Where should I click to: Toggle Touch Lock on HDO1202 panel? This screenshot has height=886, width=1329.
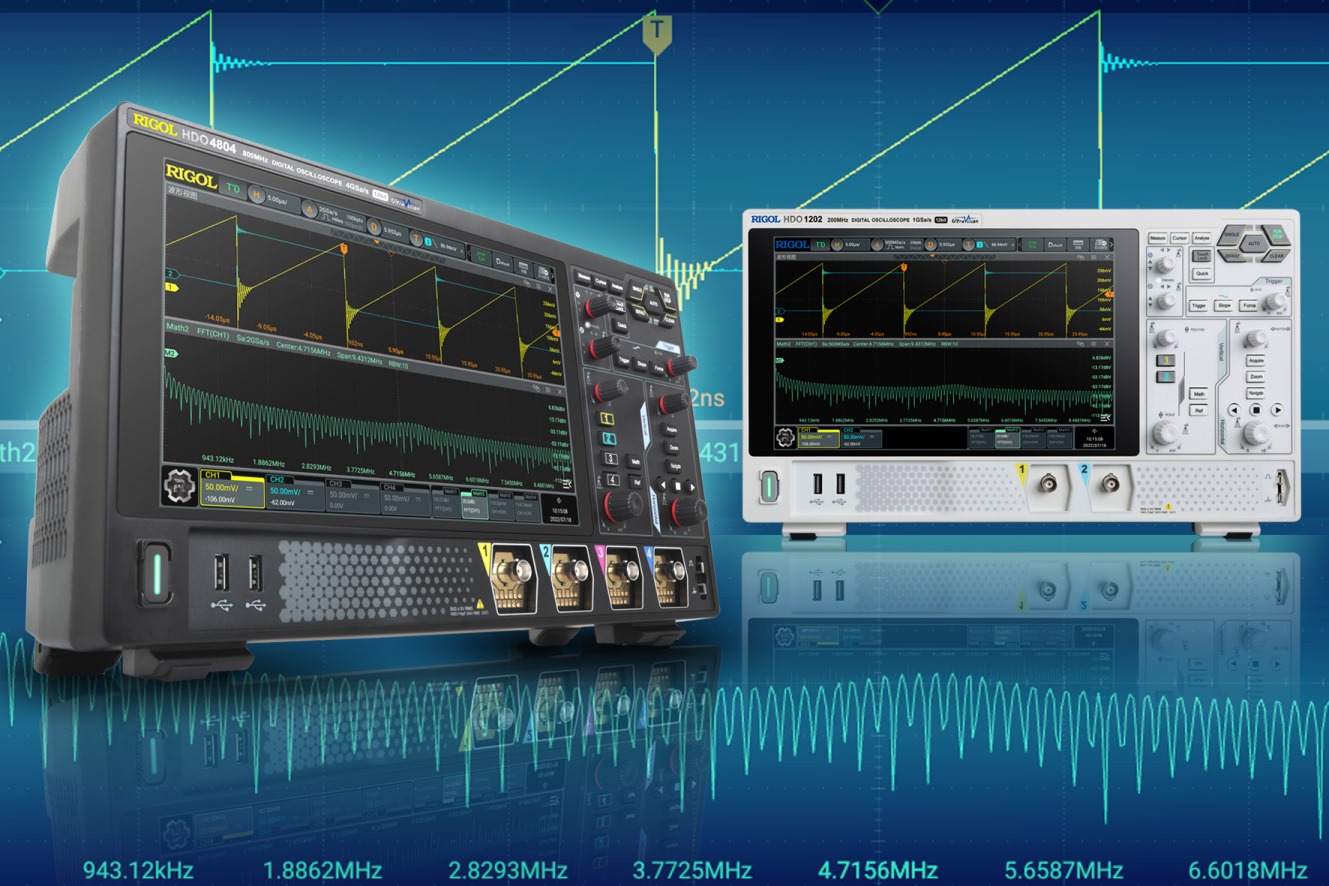click(1201, 258)
